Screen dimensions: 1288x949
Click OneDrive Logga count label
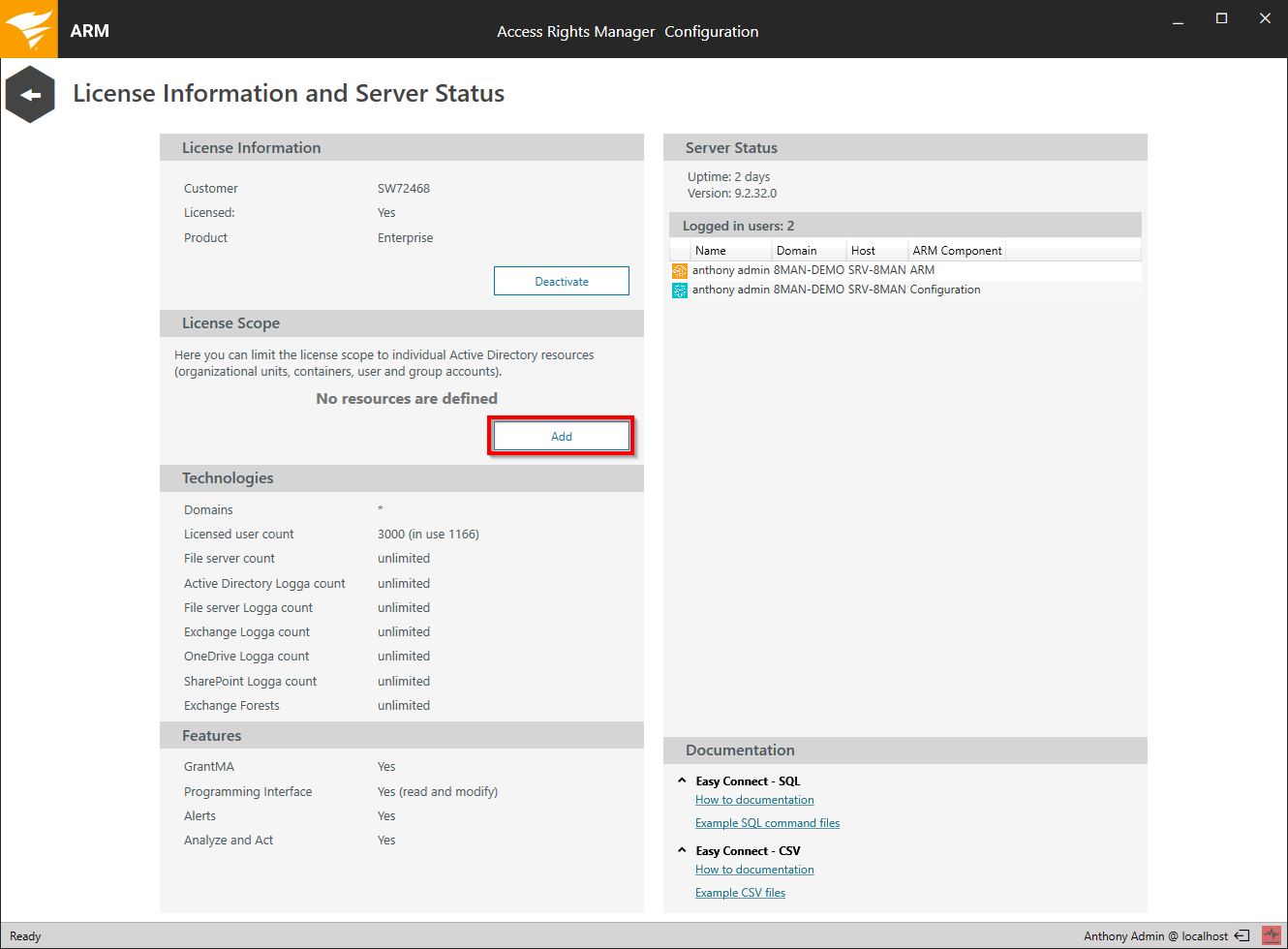pos(246,657)
